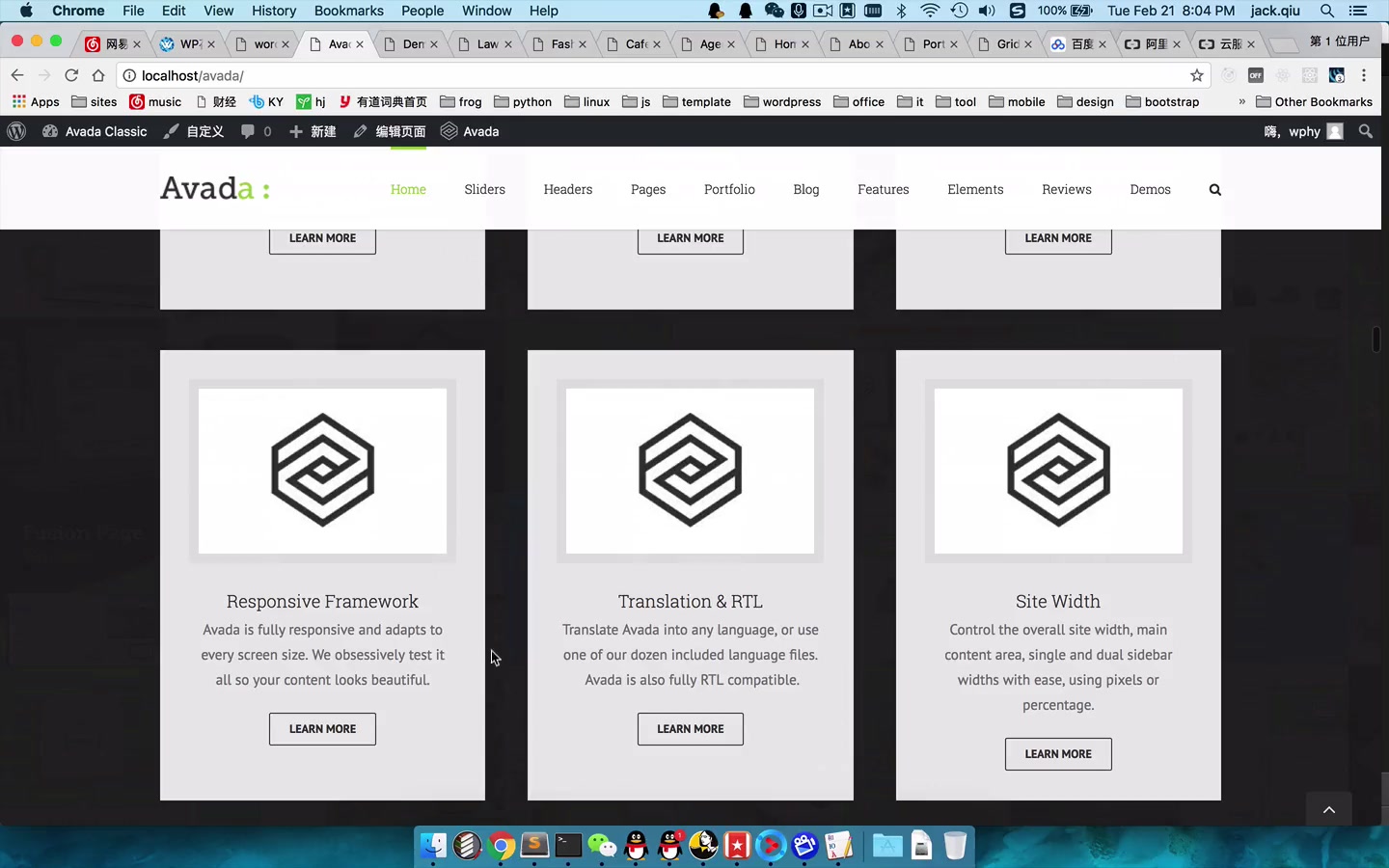Open Spotlight search in menu bar
Viewport: 1389px width, 868px height.
tap(1327, 11)
